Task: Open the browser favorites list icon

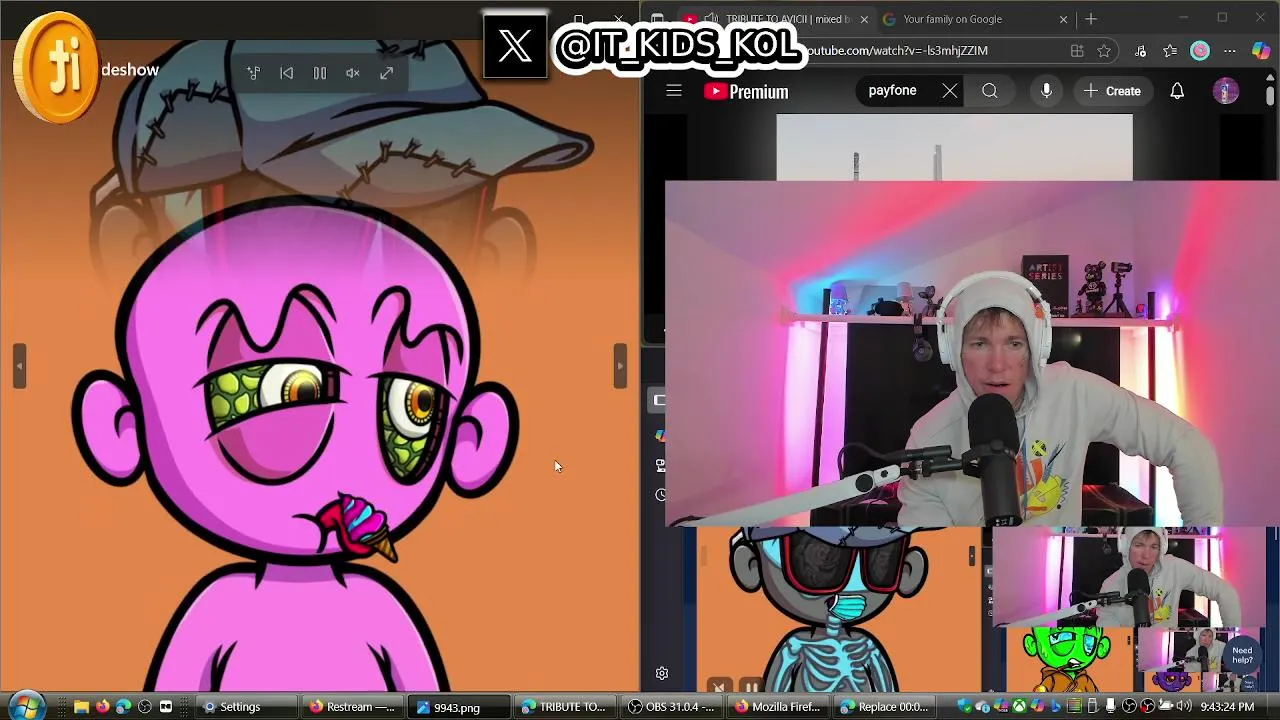Action: [1170, 51]
